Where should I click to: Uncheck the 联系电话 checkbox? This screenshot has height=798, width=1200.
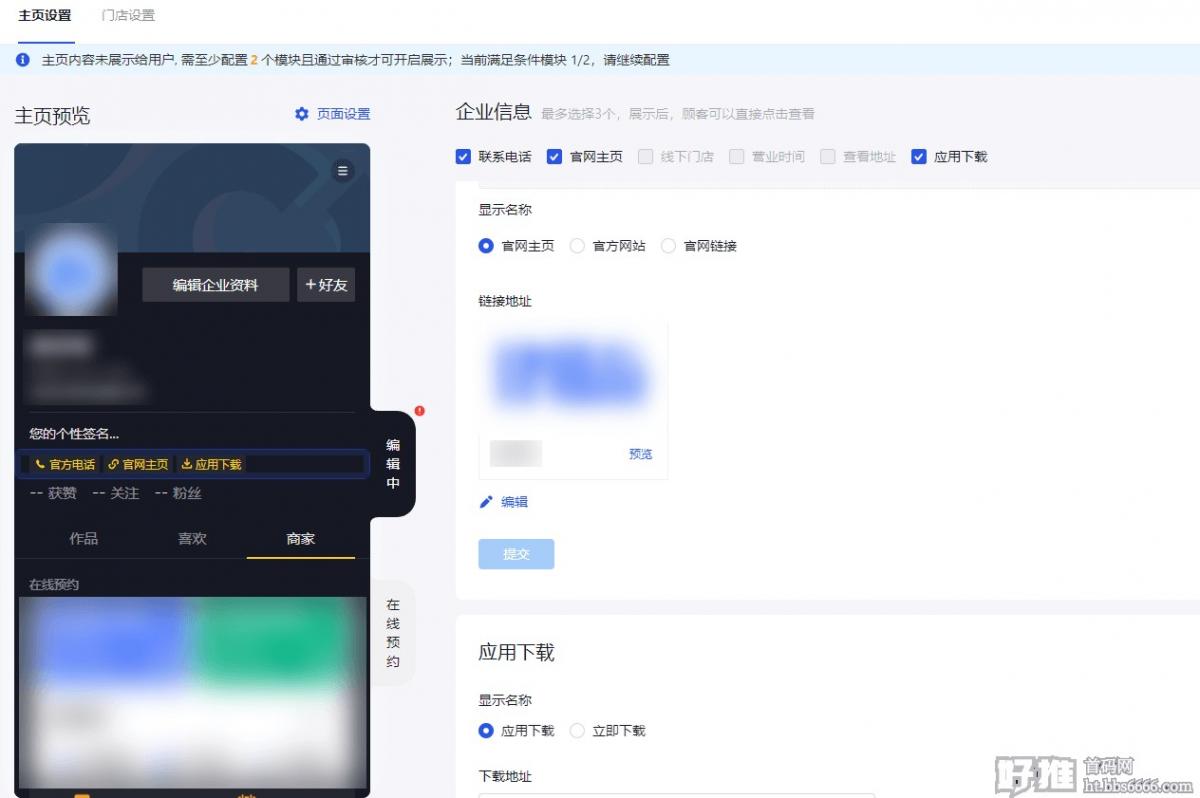point(463,156)
